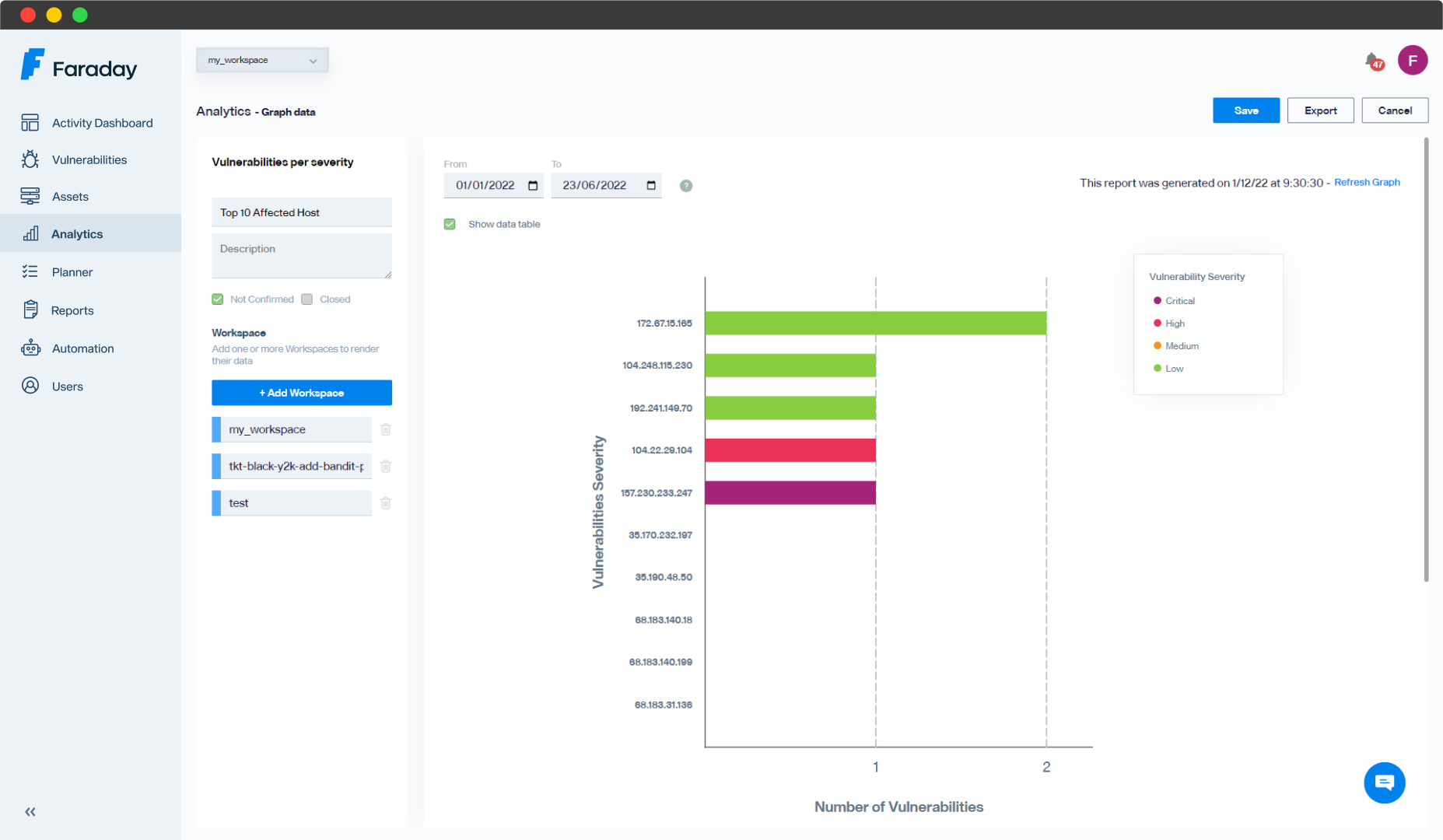Open the chat support bubble
This screenshot has width=1443, height=840.
[1384, 782]
